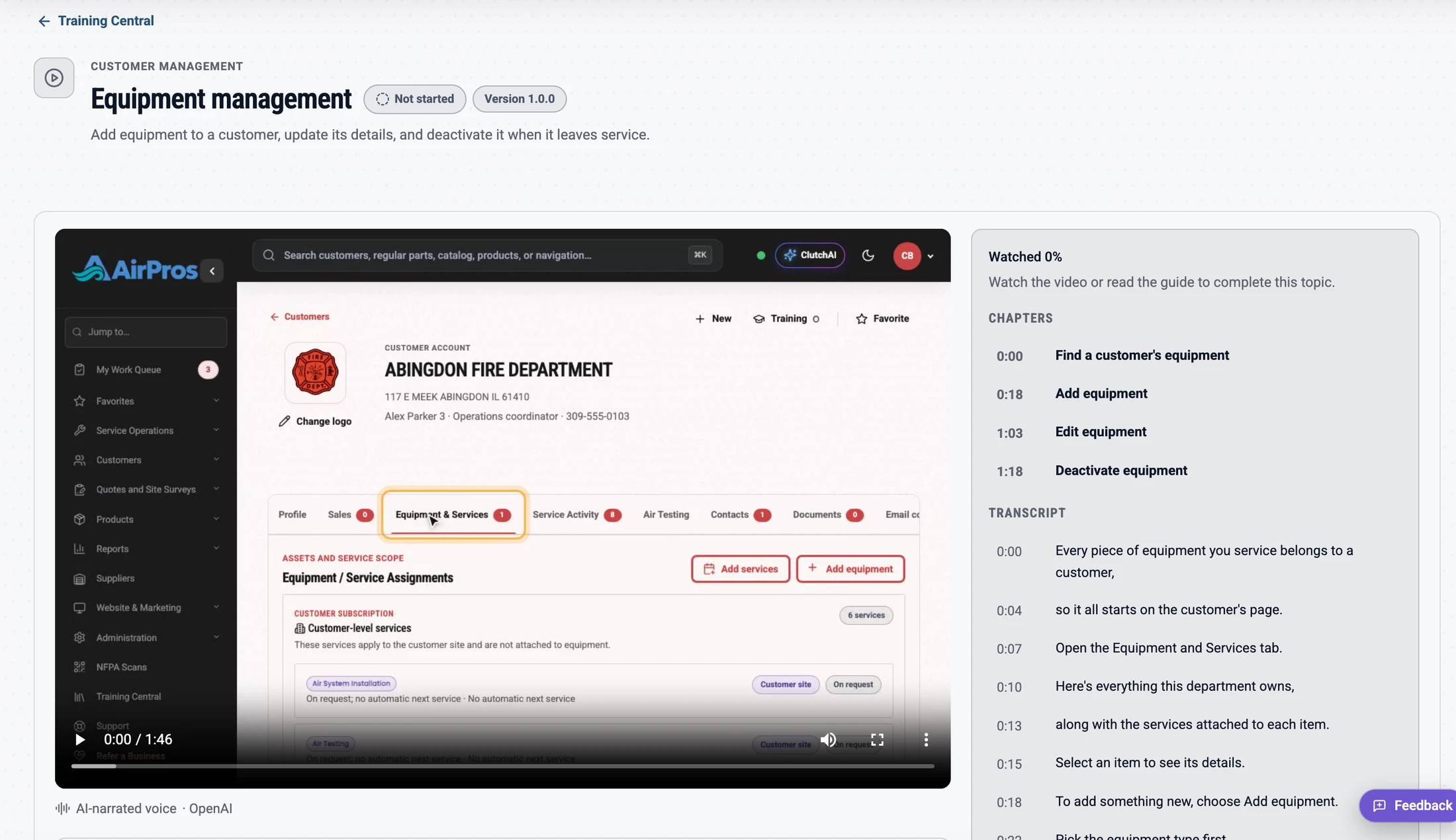Open video more options menu
Viewport: 1456px width, 840px height.
926,739
